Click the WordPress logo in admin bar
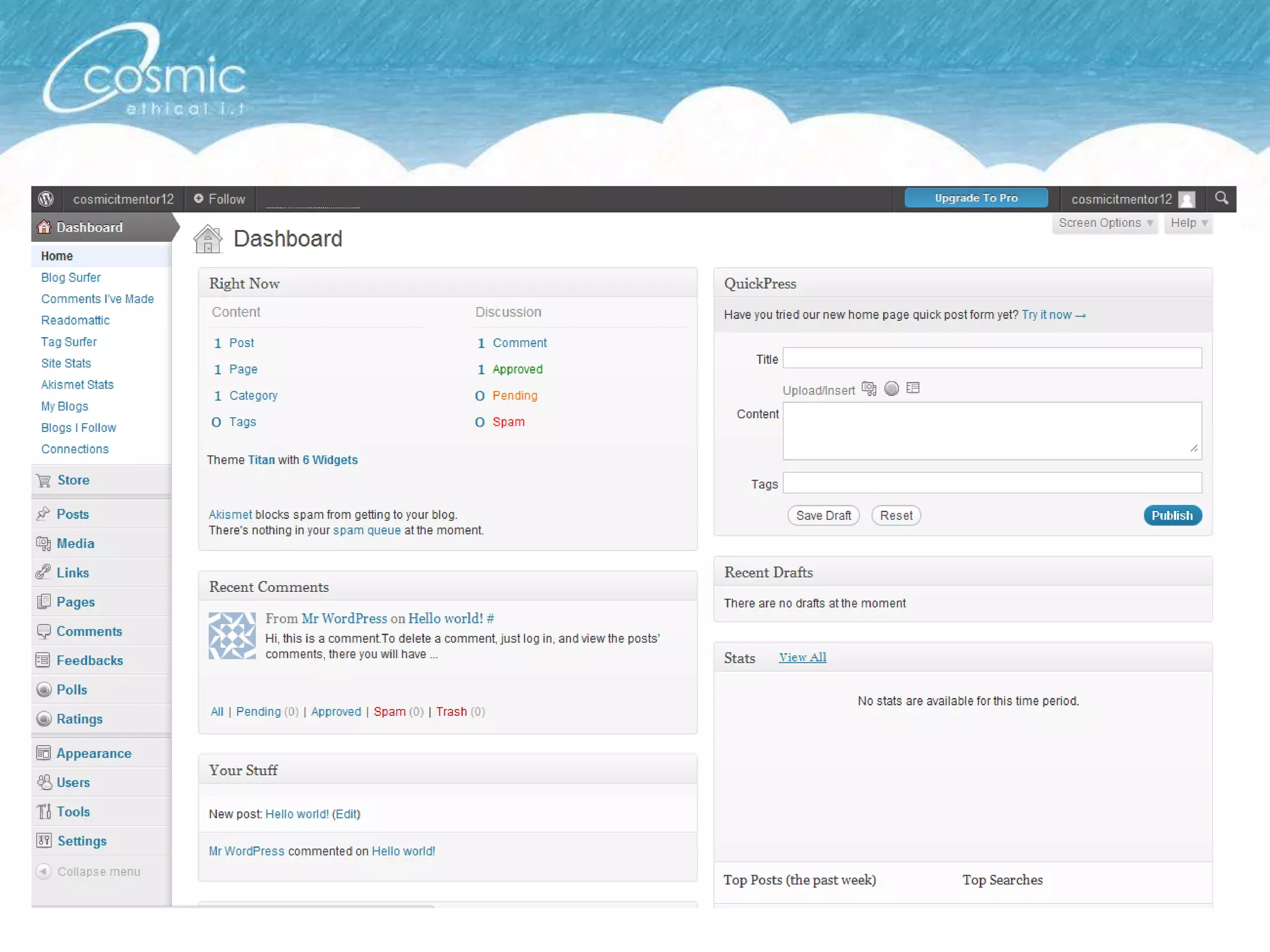This screenshot has height=952, width=1270. point(46,199)
